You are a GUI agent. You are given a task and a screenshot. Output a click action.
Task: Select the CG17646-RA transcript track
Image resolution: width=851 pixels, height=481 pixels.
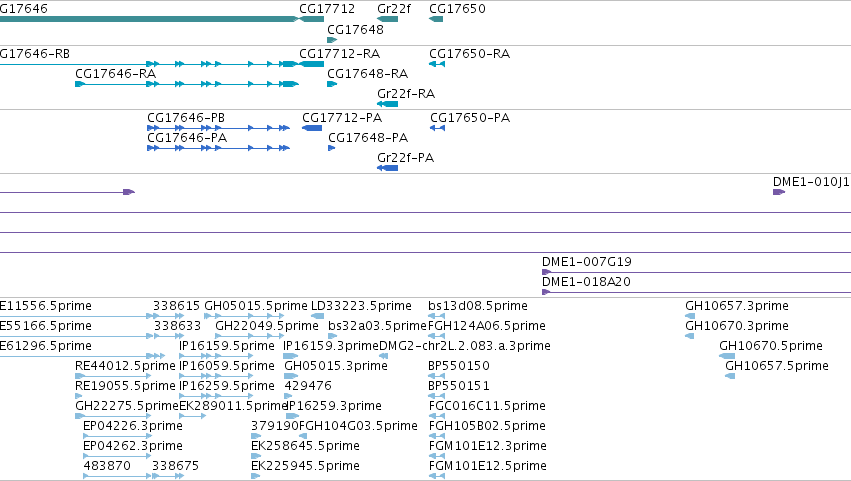click(187, 84)
